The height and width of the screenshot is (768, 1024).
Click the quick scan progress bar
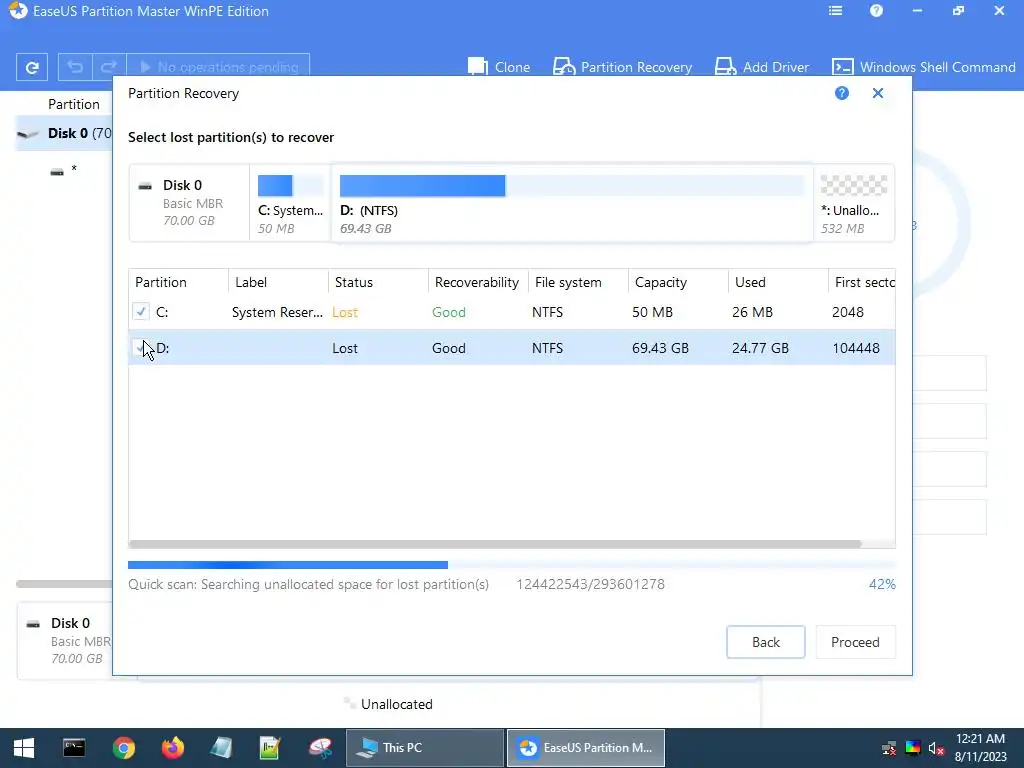click(511, 565)
